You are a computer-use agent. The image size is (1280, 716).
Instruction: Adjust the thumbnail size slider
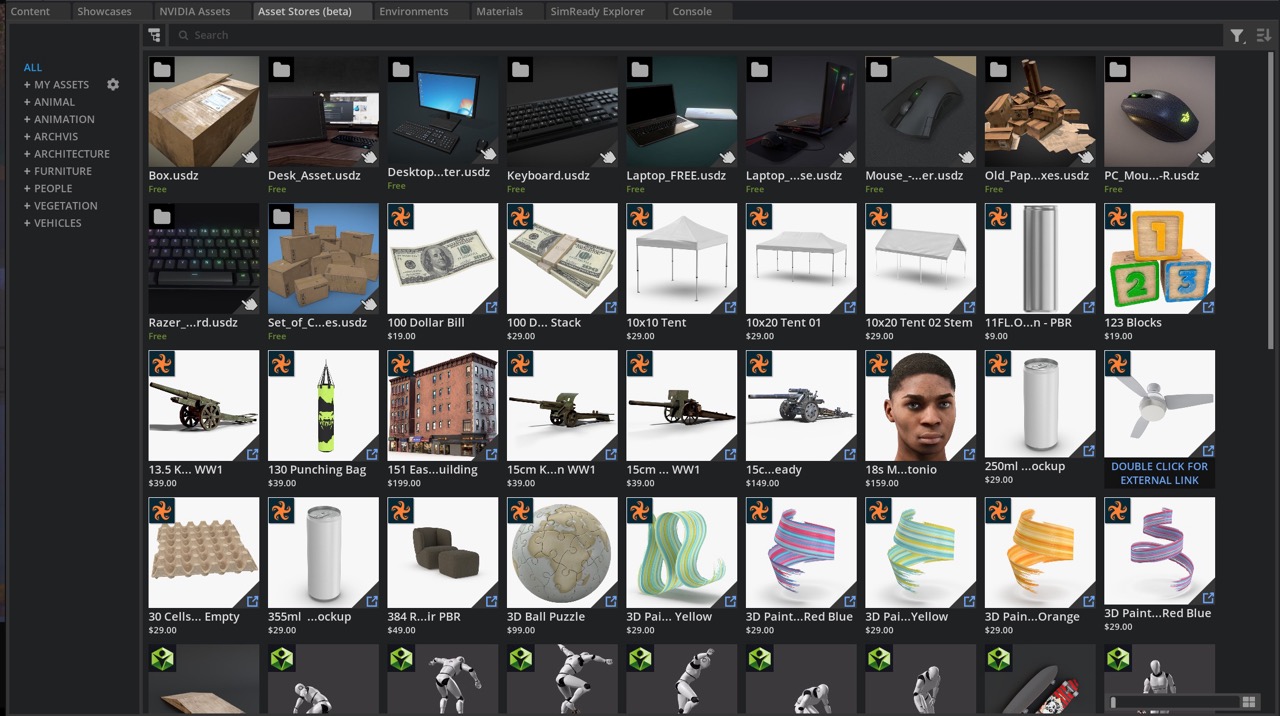[x=1174, y=702]
